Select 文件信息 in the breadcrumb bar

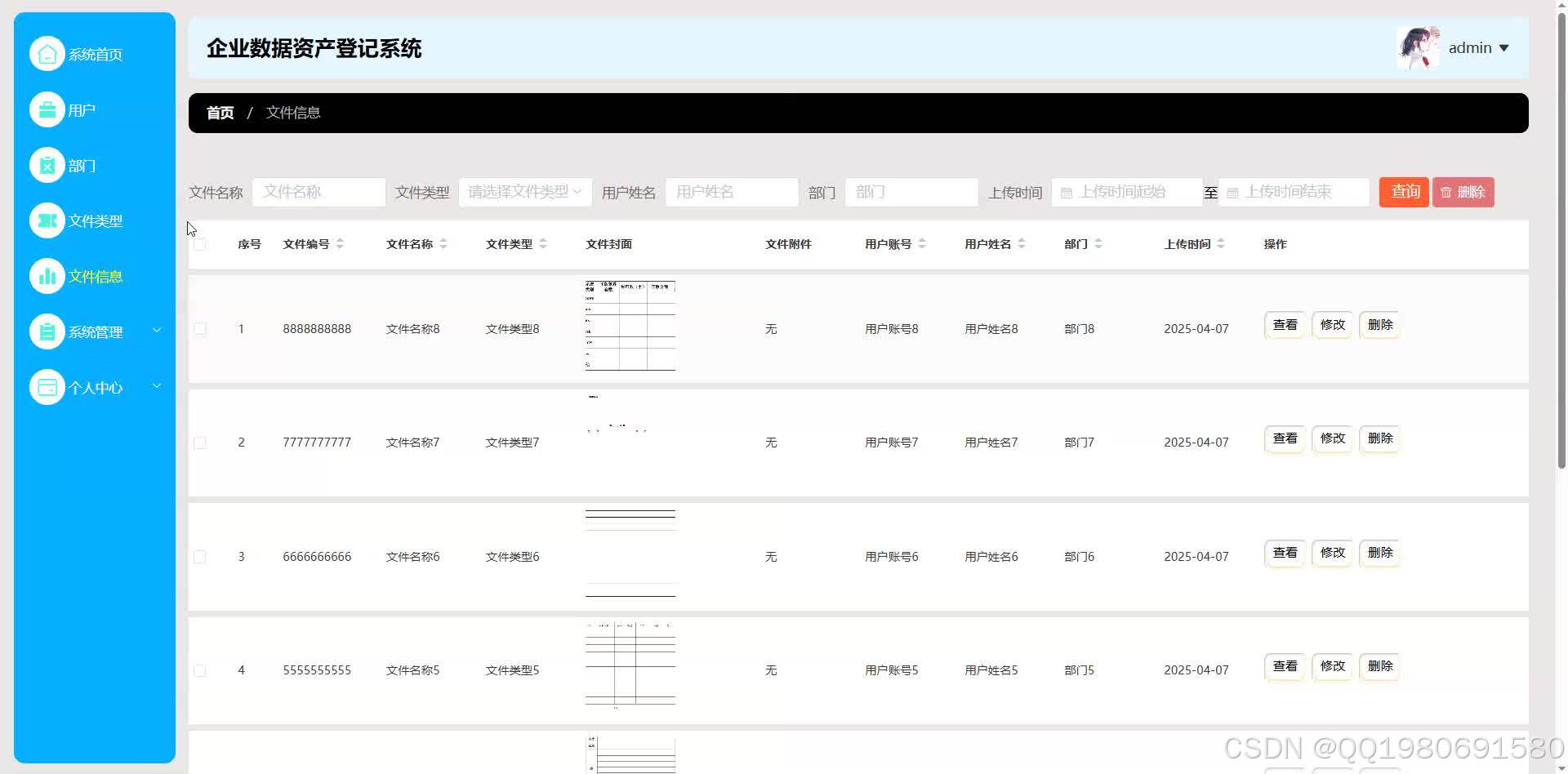pos(292,113)
